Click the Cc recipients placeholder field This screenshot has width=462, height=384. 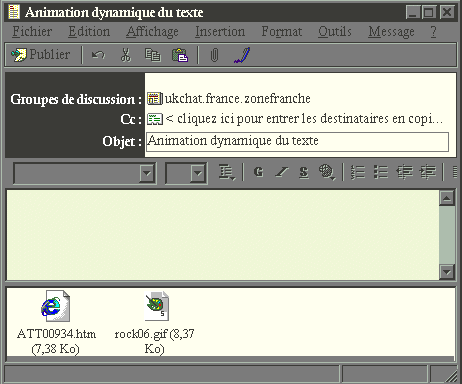[304, 119]
